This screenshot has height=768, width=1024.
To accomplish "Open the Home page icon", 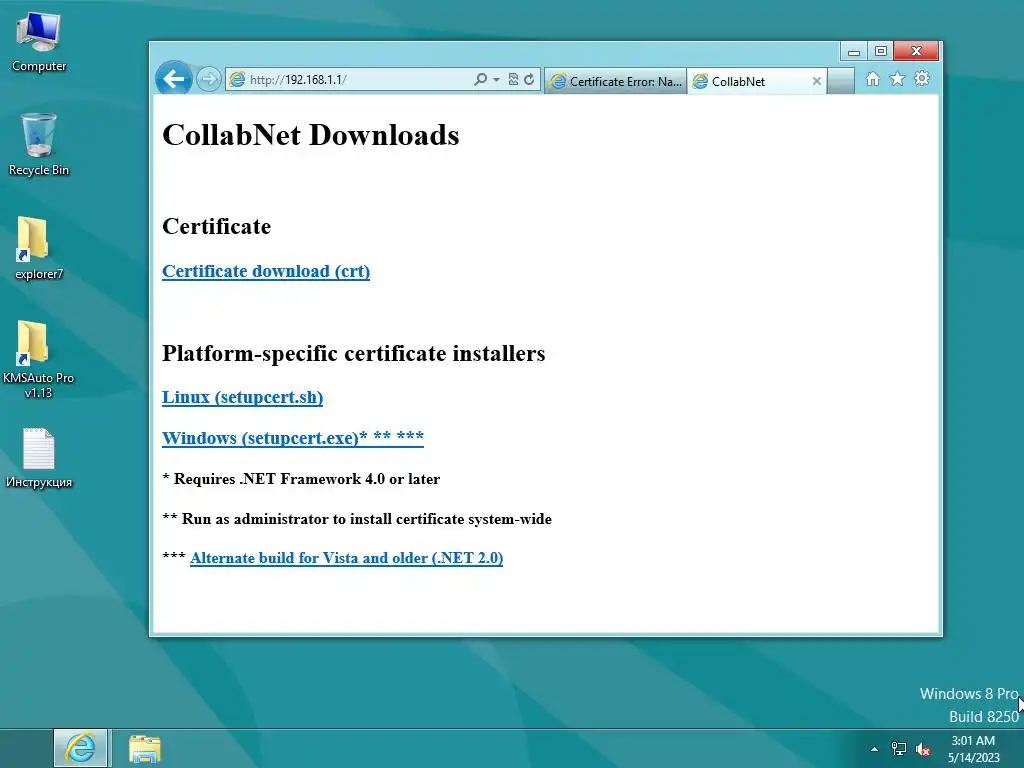I will point(872,79).
